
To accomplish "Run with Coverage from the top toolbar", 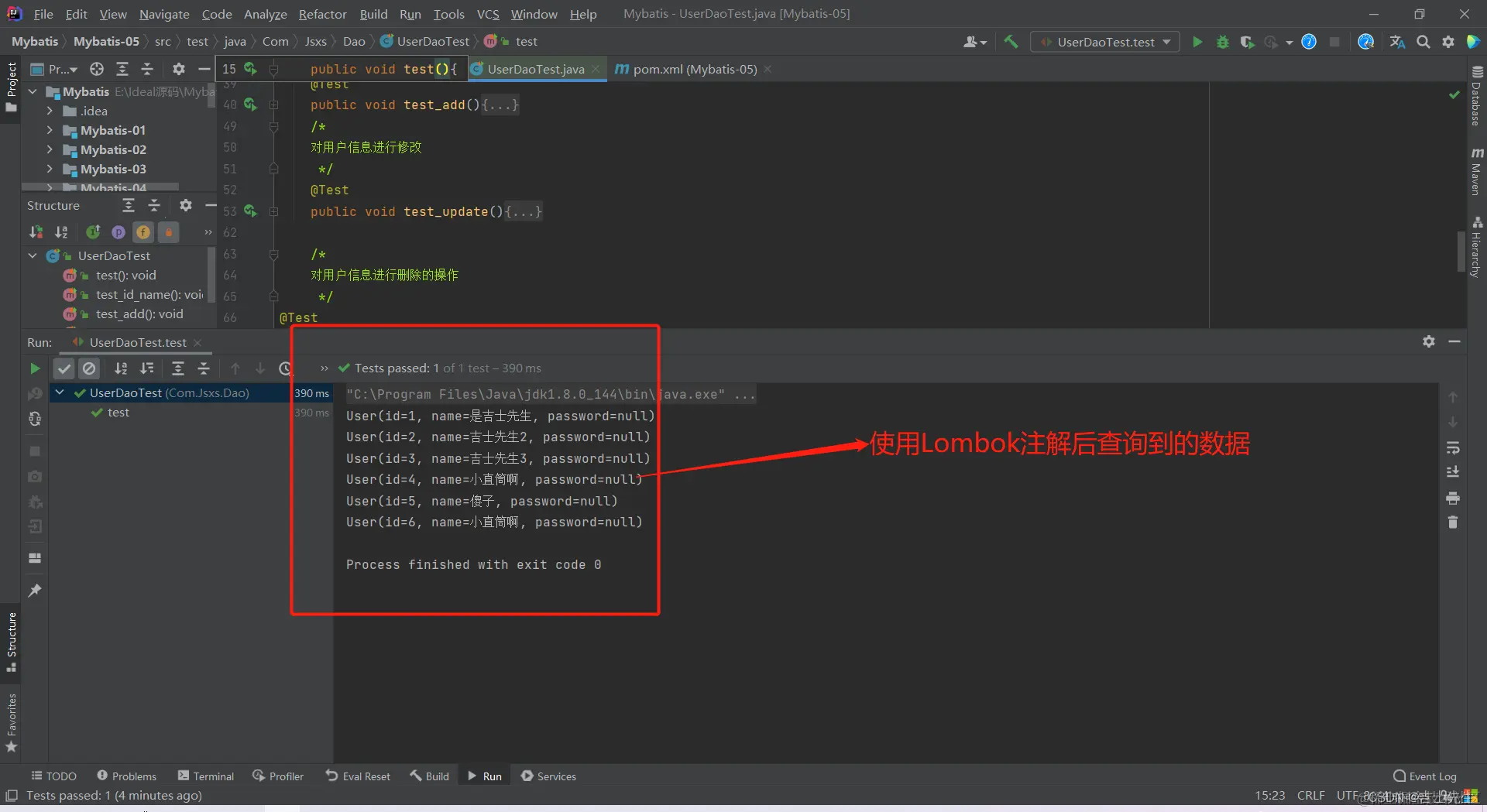I will (1247, 42).
